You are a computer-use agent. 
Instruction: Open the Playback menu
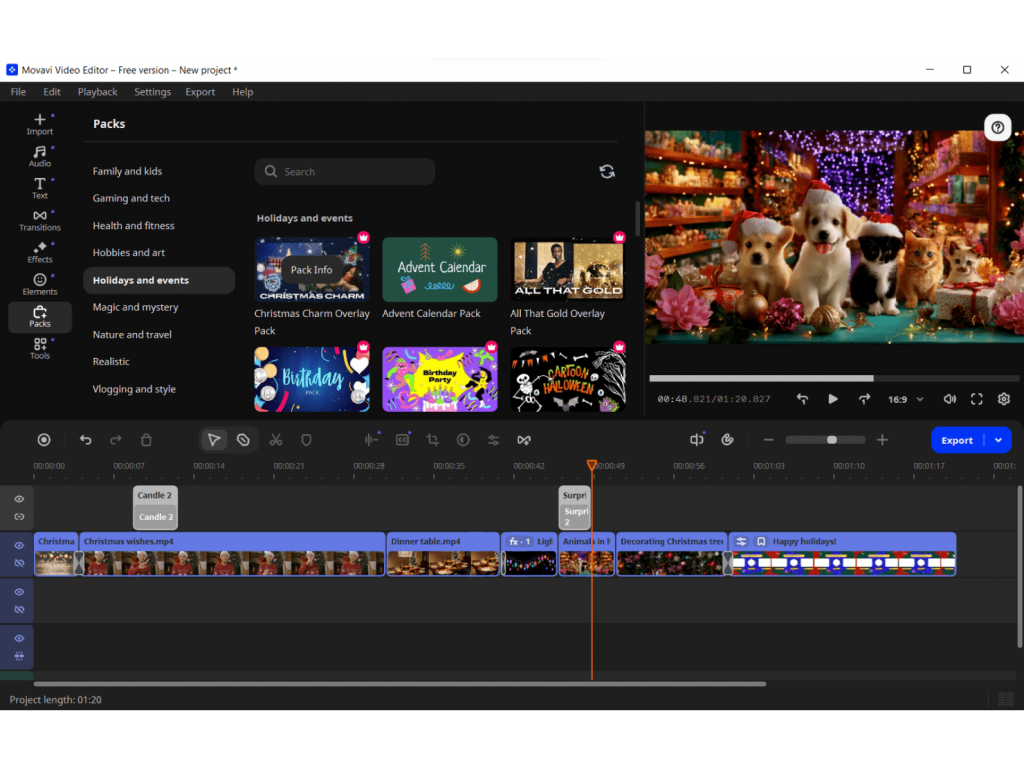pos(97,92)
